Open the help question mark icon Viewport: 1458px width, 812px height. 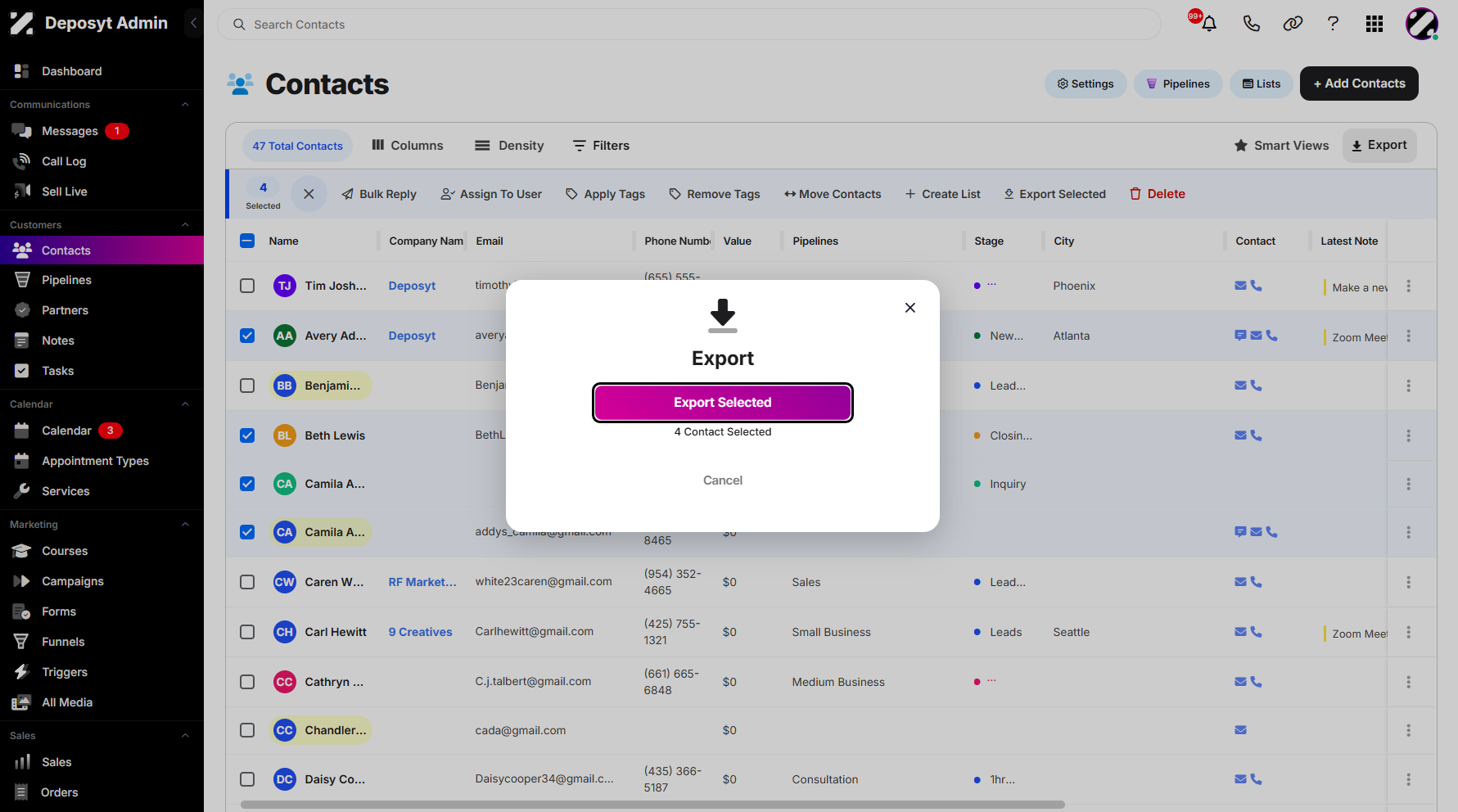pyautogui.click(x=1333, y=24)
